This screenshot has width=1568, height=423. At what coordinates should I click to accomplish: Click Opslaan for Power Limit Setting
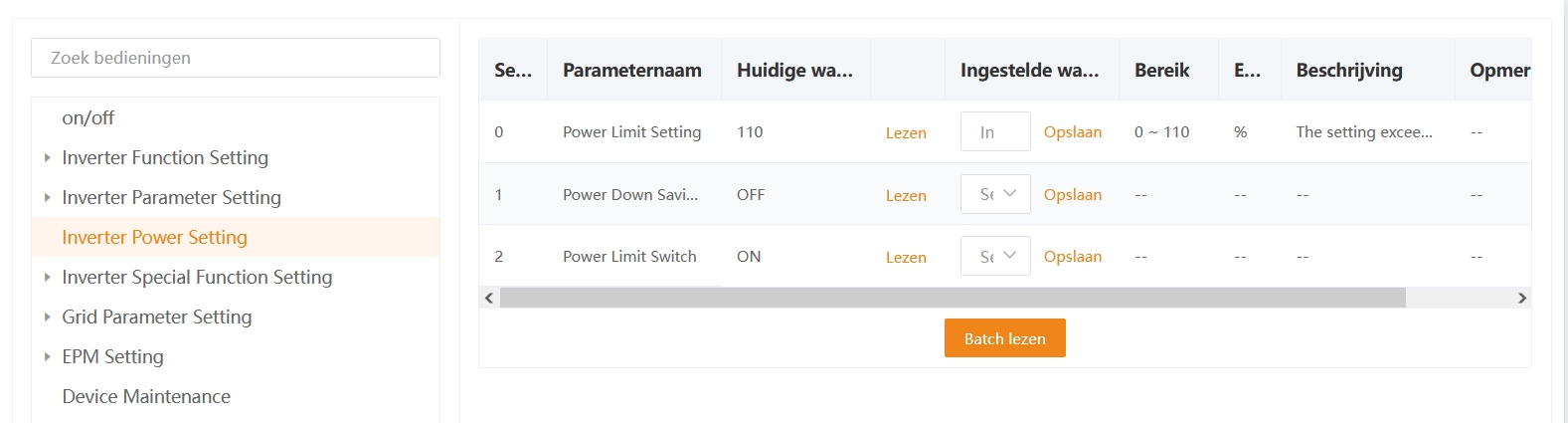(1072, 132)
